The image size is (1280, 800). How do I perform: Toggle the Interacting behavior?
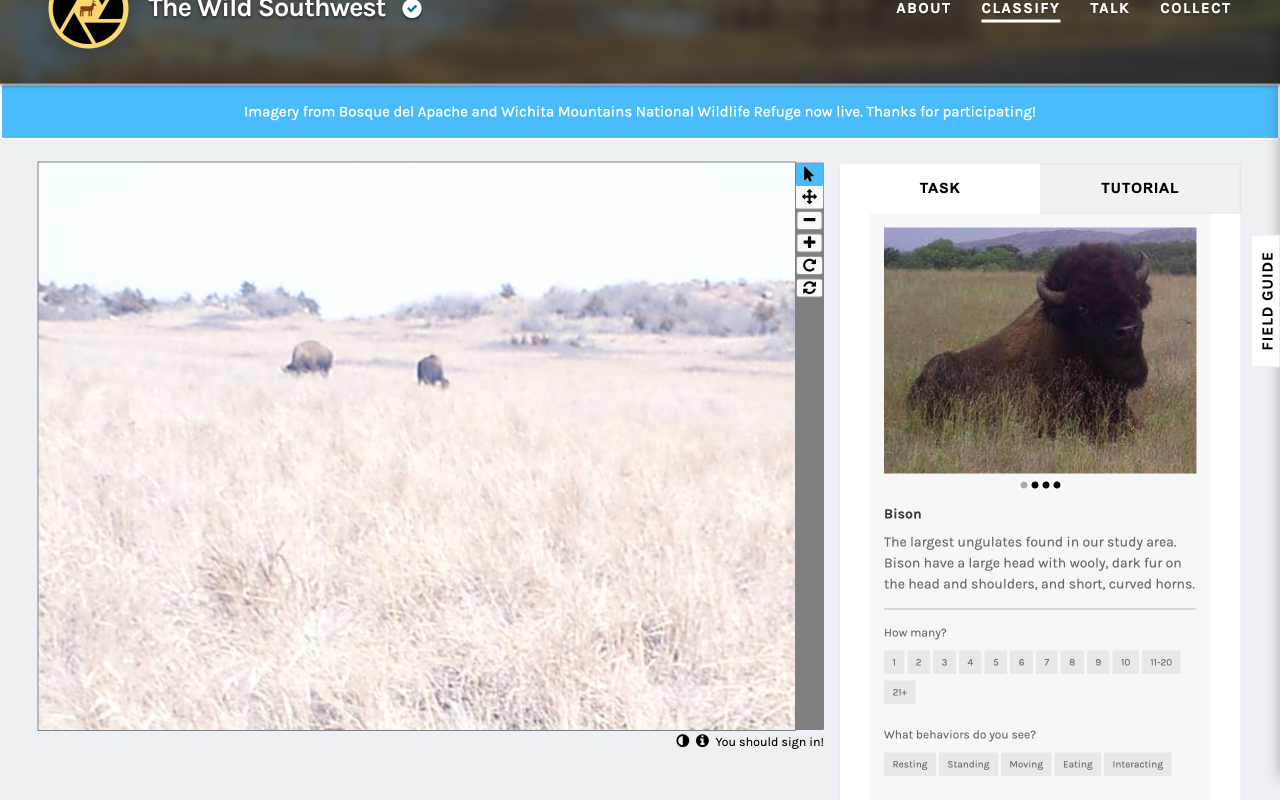(1138, 764)
